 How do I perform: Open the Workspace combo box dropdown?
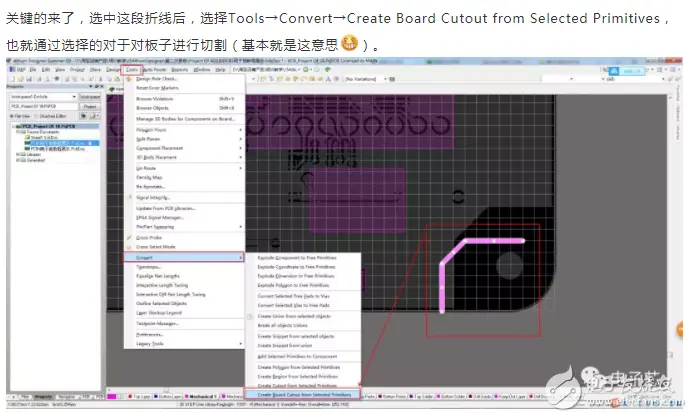tap(74, 97)
